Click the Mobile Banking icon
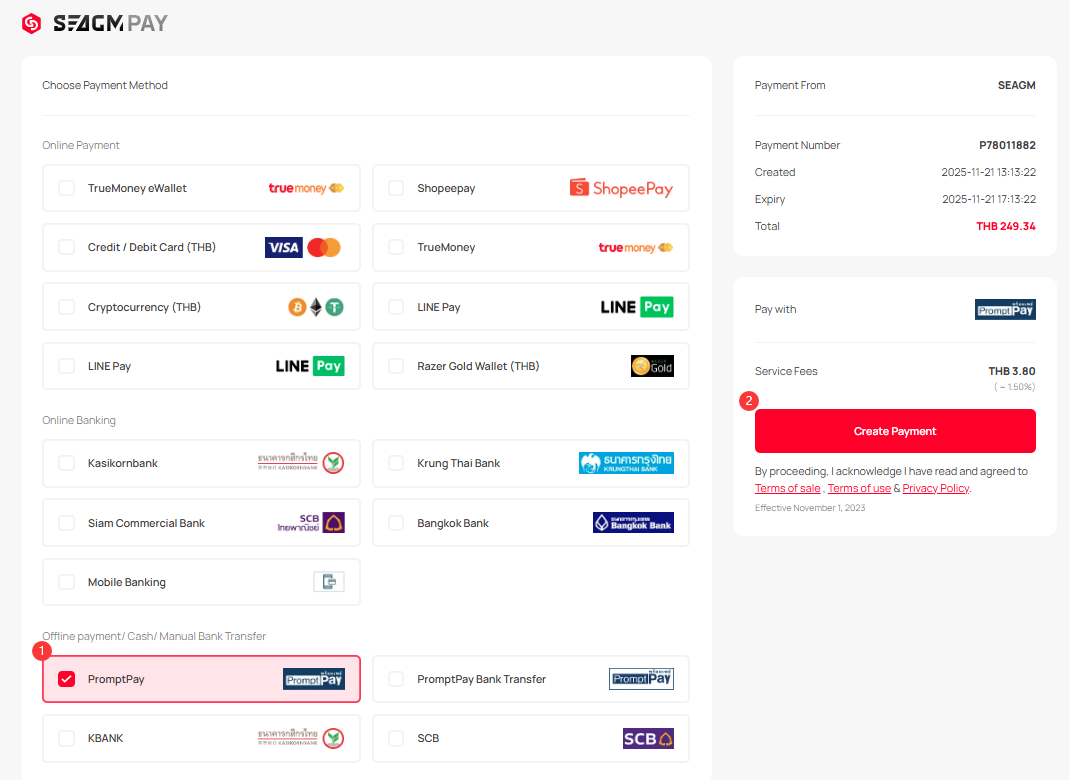Viewport: 1069px width, 780px height. pos(329,582)
